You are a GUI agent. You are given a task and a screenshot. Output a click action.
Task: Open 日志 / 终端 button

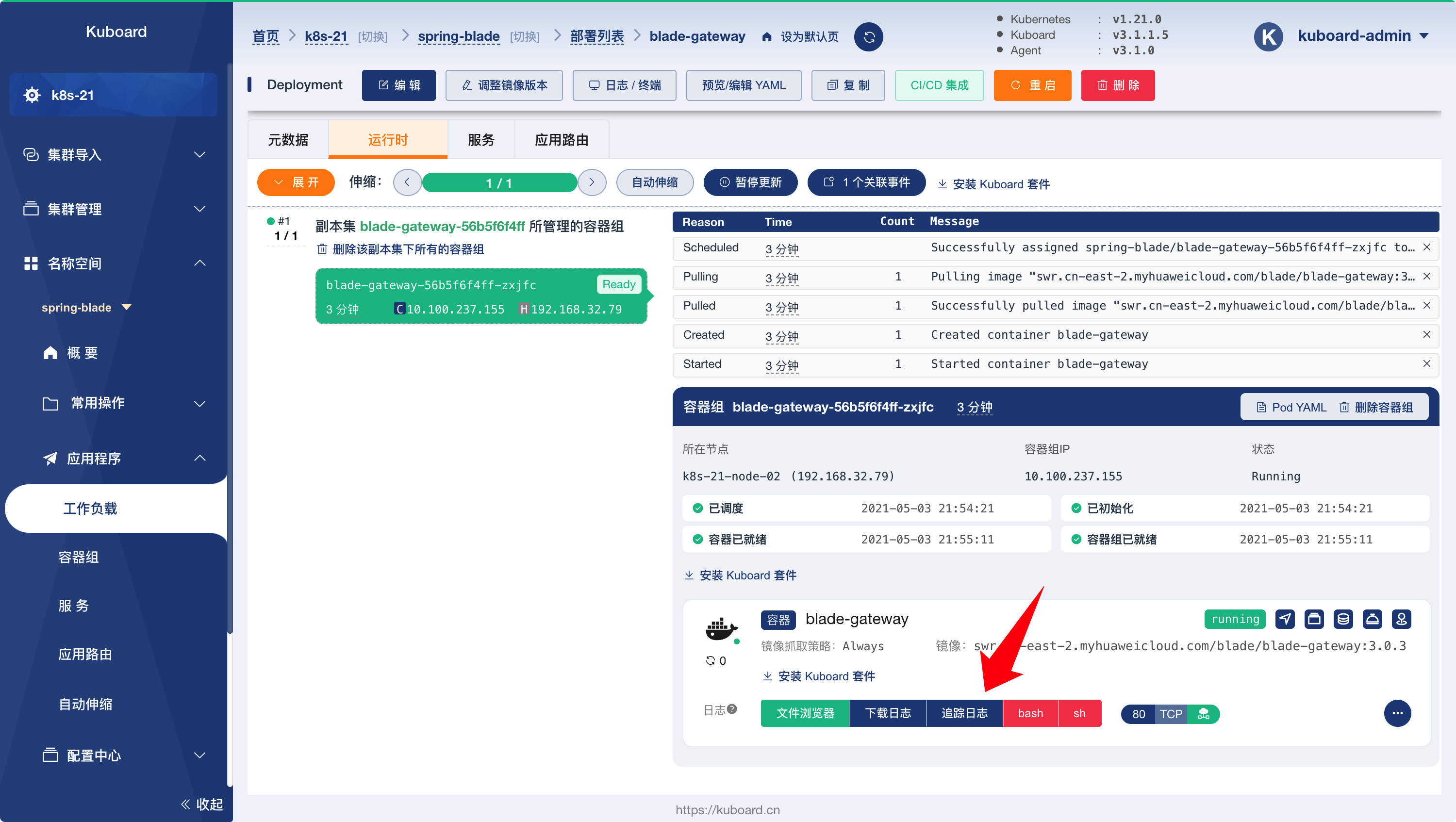(x=624, y=85)
